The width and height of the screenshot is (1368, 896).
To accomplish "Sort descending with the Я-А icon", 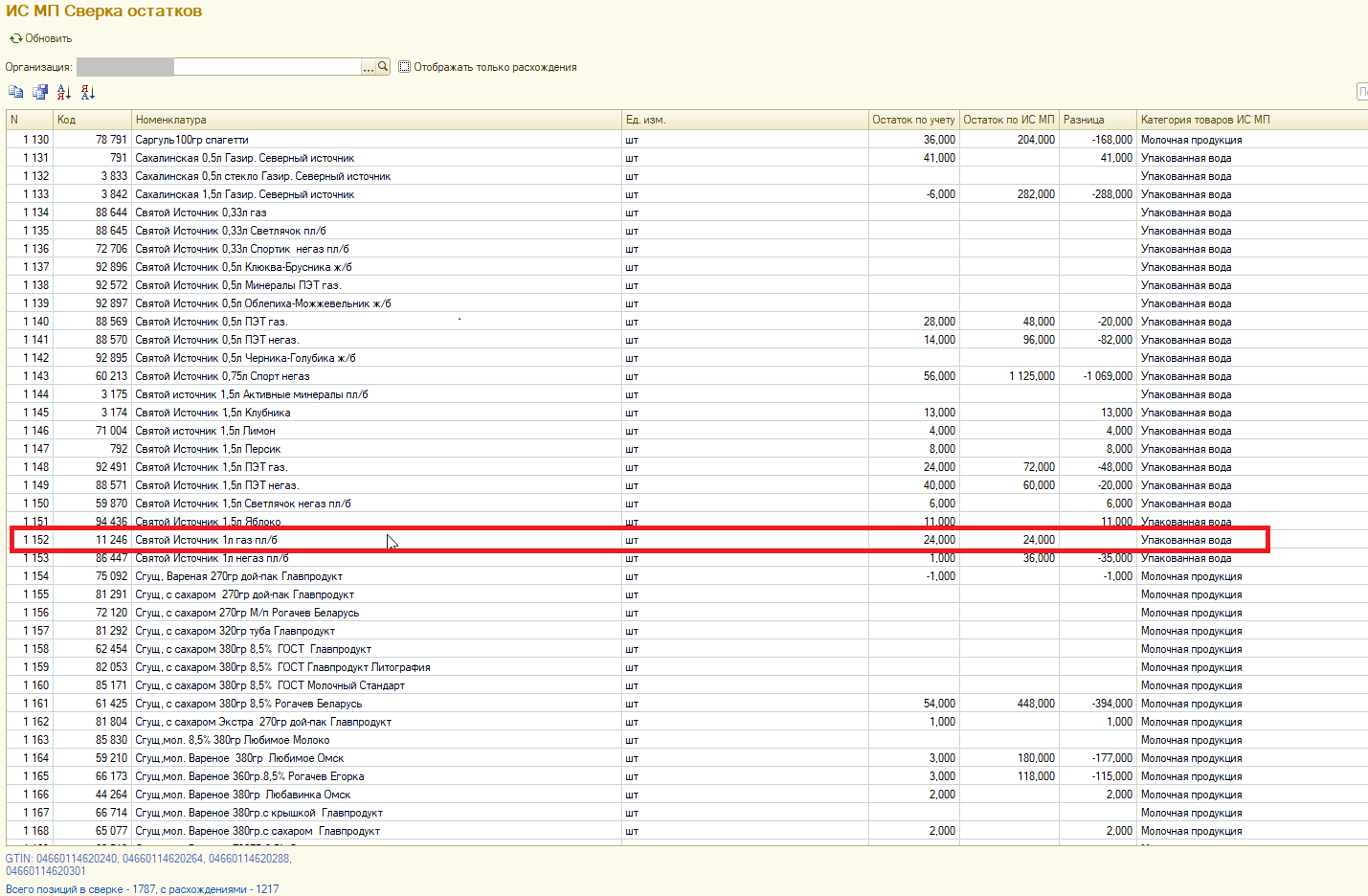I will point(88,92).
